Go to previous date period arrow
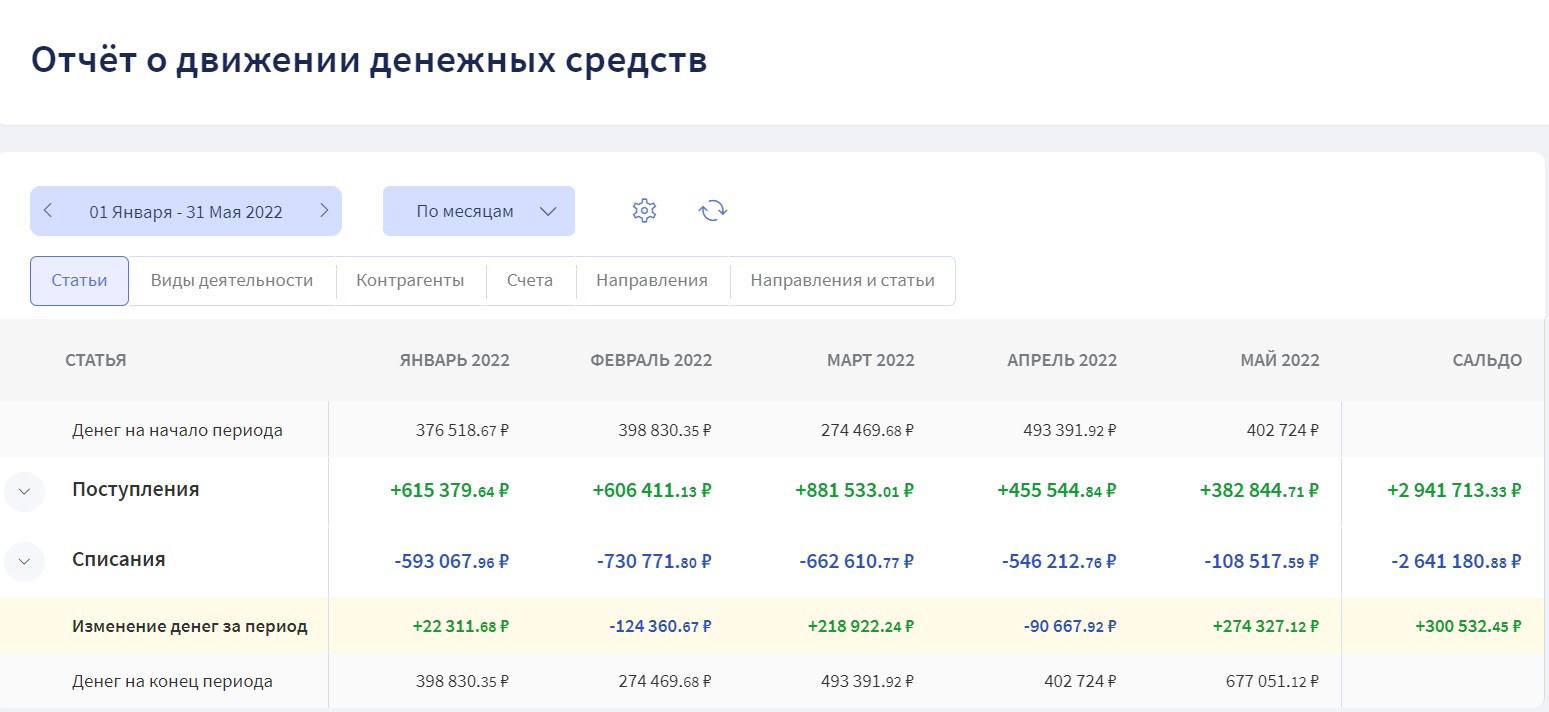Image resolution: width=1549 pixels, height=712 pixels. (48, 211)
